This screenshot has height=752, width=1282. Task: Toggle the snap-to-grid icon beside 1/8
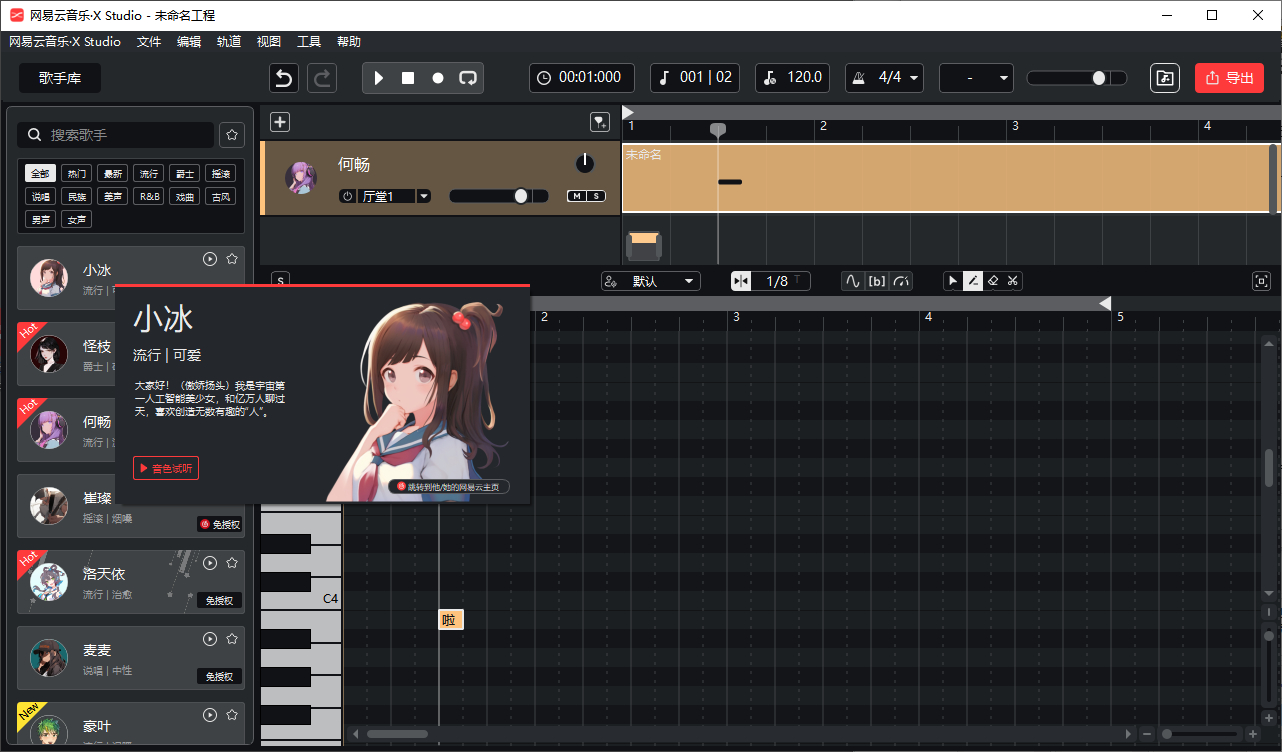(x=741, y=281)
